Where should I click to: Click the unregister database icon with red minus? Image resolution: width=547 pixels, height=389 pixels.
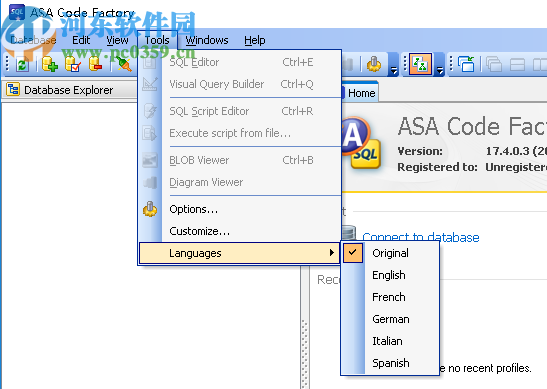point(95,65)
